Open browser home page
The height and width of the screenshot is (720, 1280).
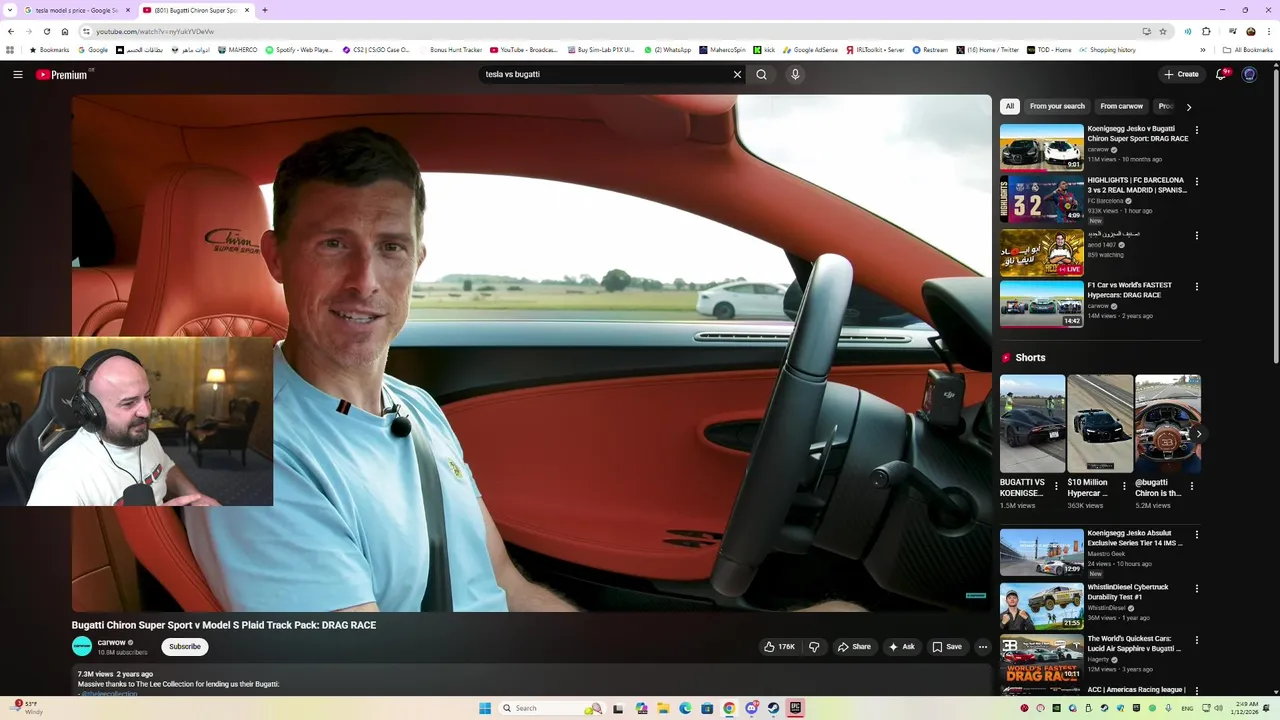click(65, 31)
